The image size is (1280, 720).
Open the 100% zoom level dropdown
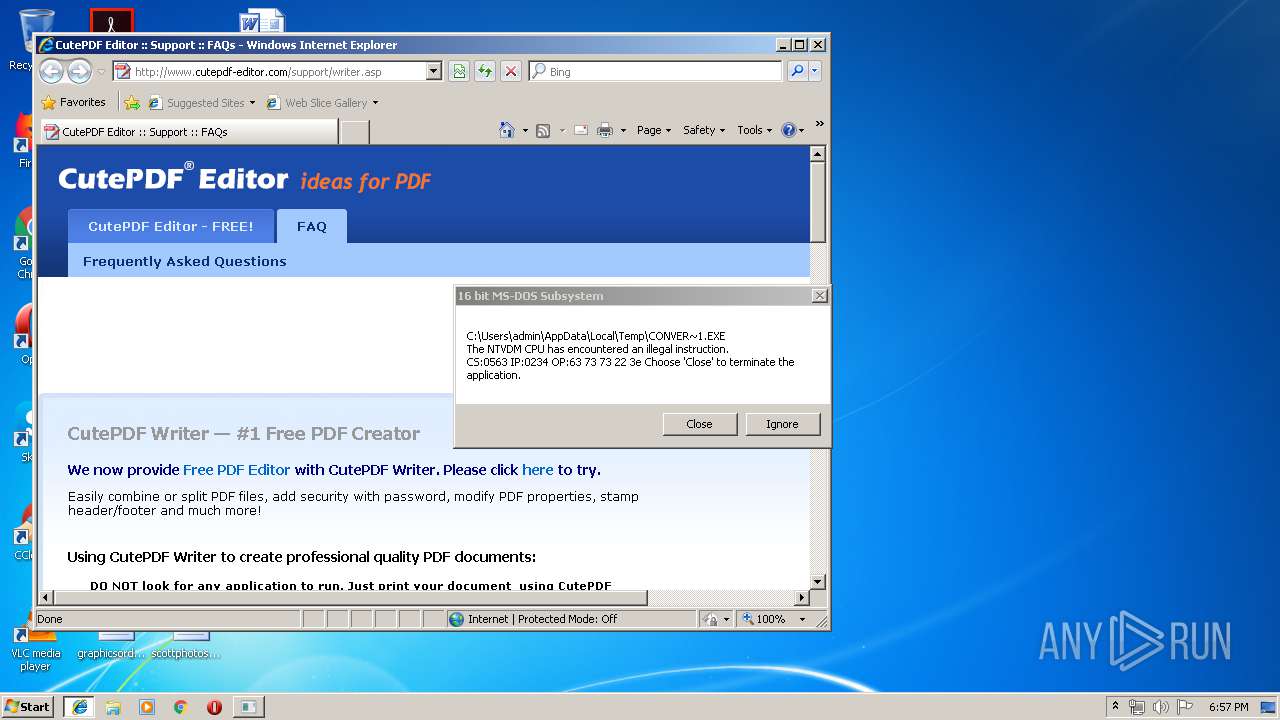click(x=802, y=619)
